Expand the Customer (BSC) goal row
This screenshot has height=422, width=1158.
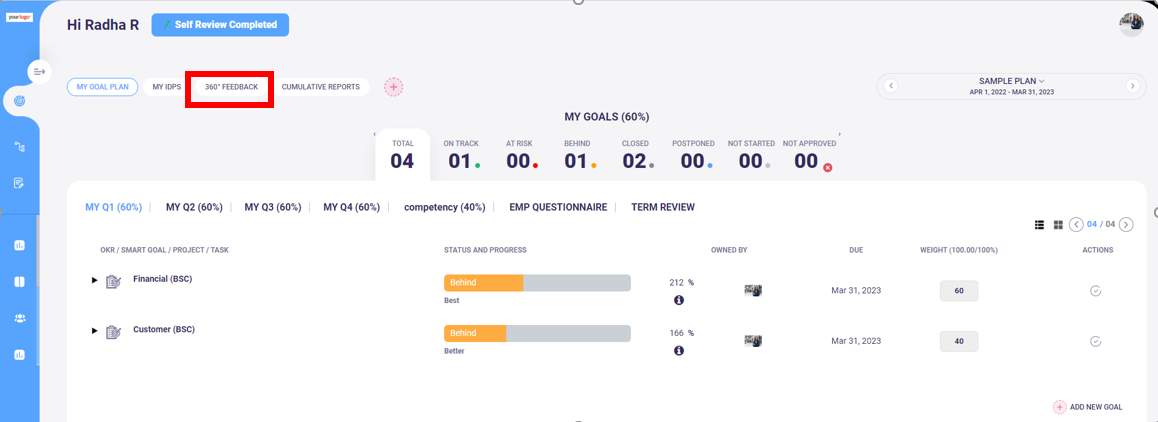(95, 331)
